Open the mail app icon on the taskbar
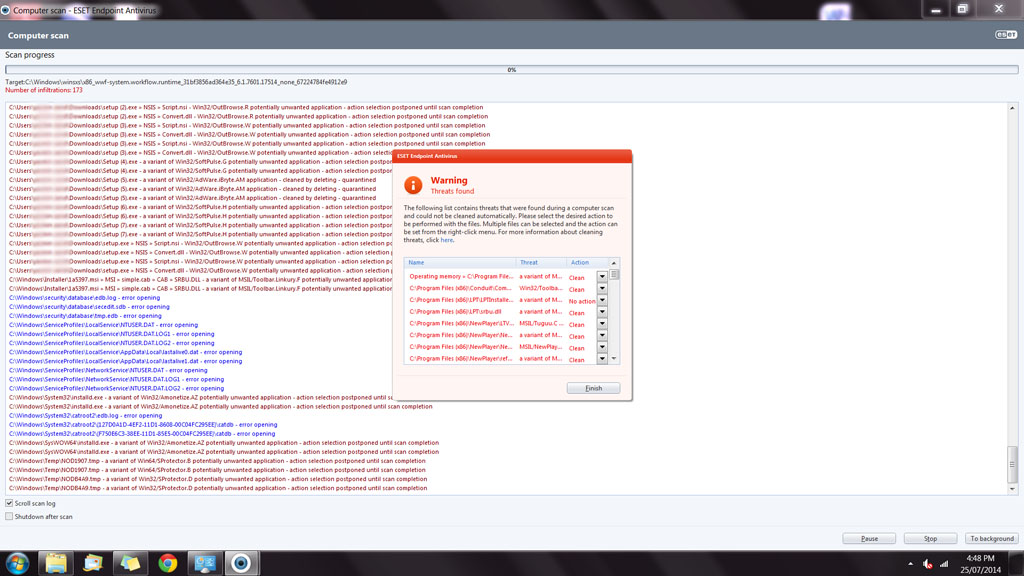 (93, 563)
